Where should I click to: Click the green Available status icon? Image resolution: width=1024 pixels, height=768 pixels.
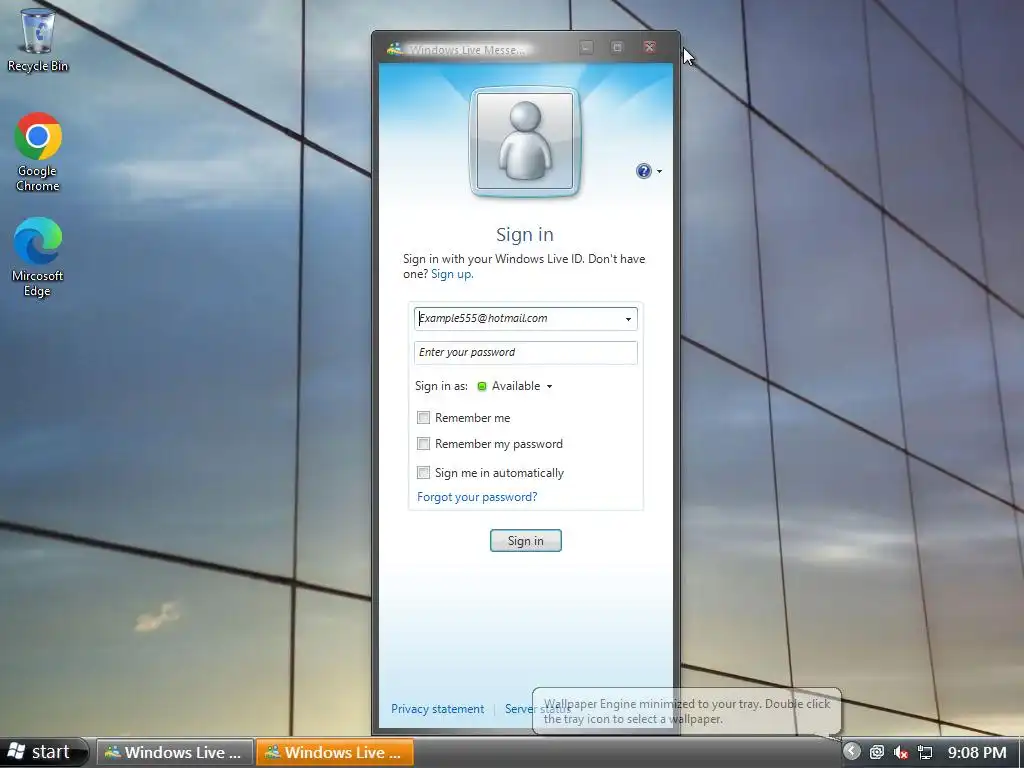482,387
